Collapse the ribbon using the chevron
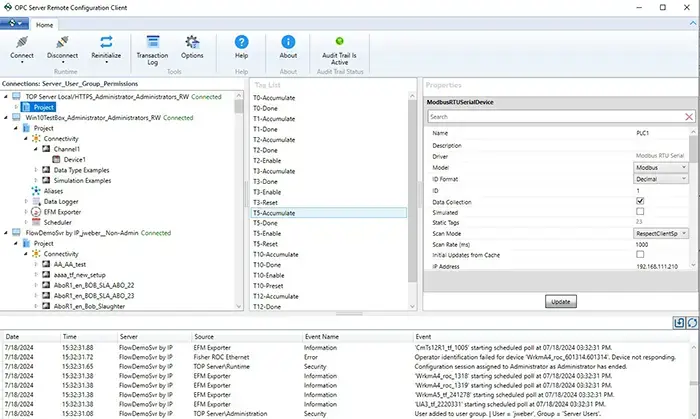This screenshot has width=700, height=419. click(x=692, y=23)
